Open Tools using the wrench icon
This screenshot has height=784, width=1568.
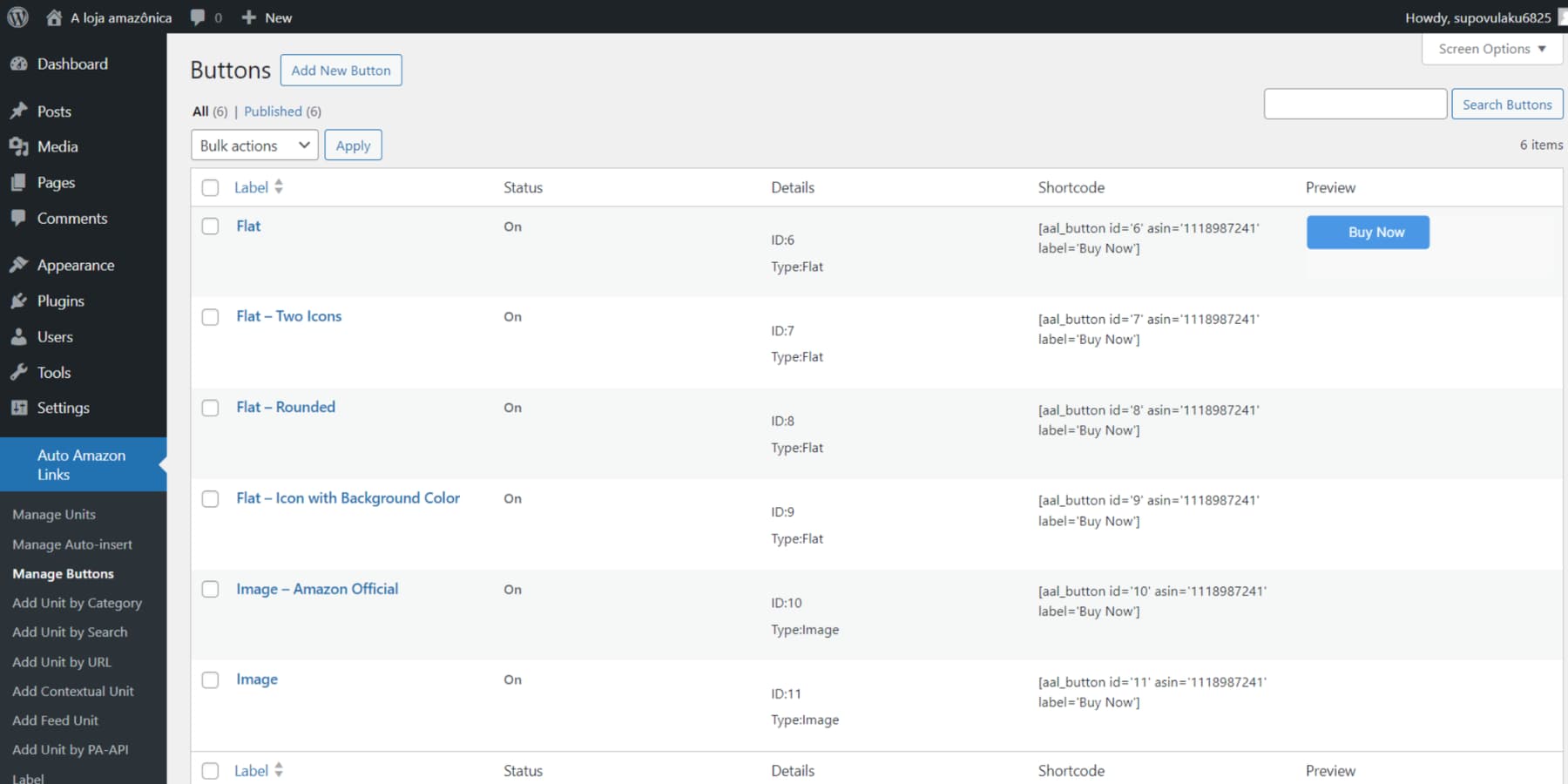(19, 372)
